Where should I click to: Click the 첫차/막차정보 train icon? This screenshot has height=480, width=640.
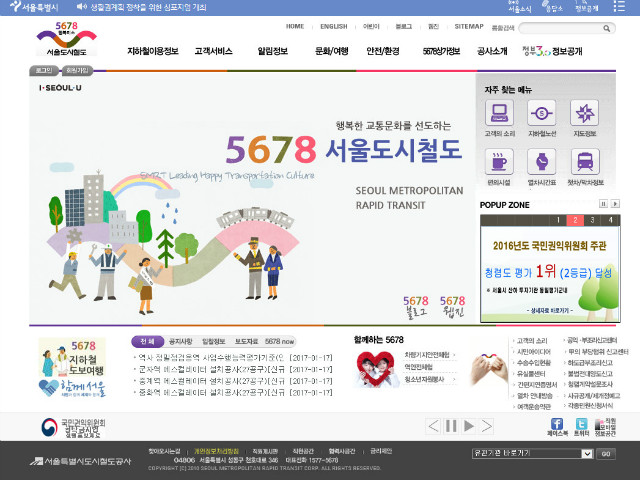pos(584,163)
